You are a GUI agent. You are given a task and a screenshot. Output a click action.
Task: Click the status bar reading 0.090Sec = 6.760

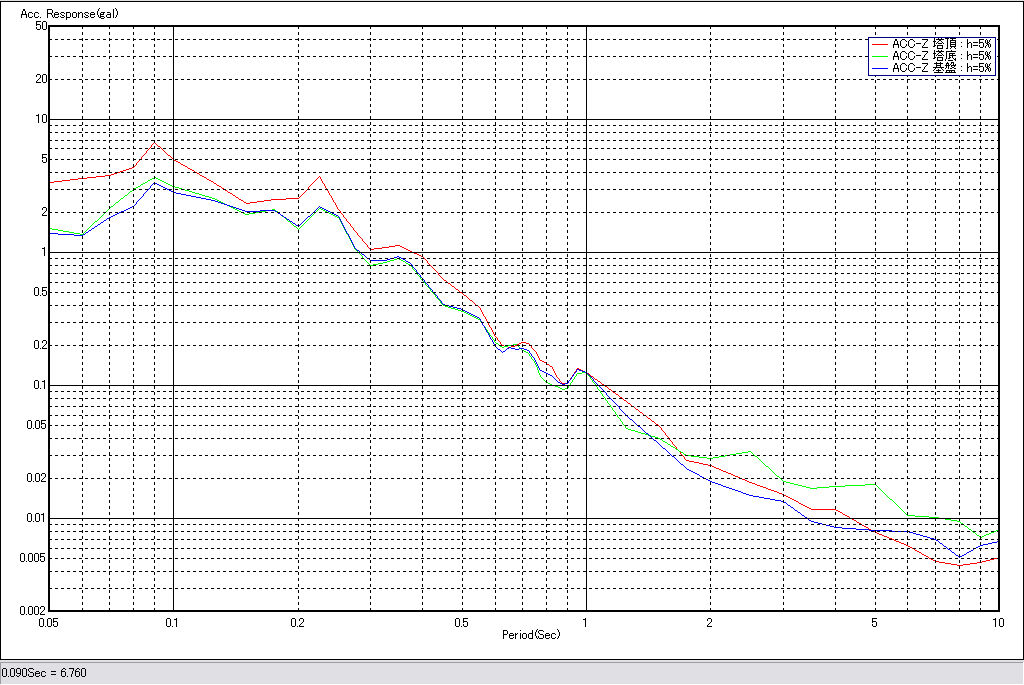tap(44, 673)
